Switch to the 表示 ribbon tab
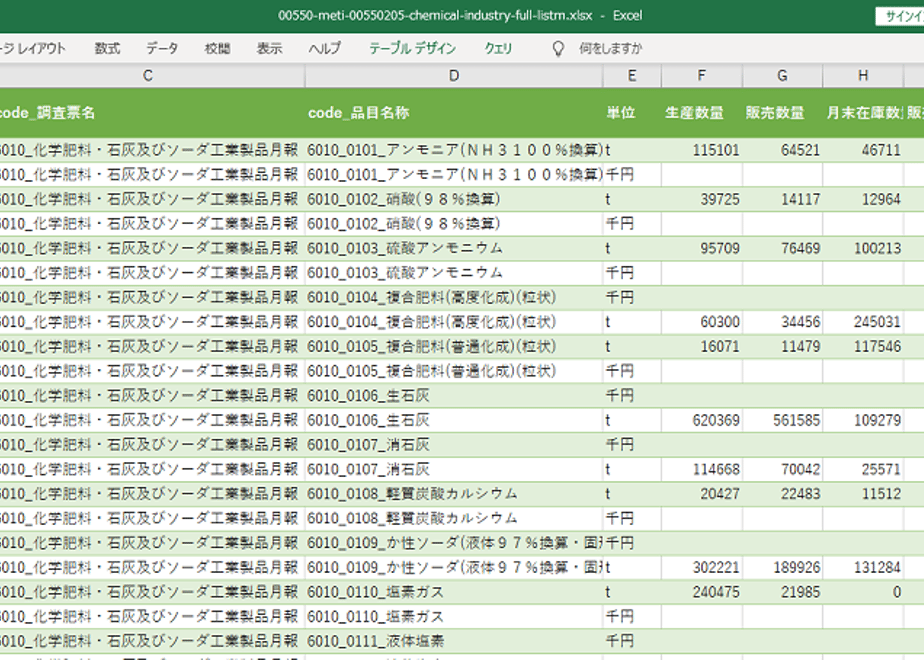 coord(269,48)
